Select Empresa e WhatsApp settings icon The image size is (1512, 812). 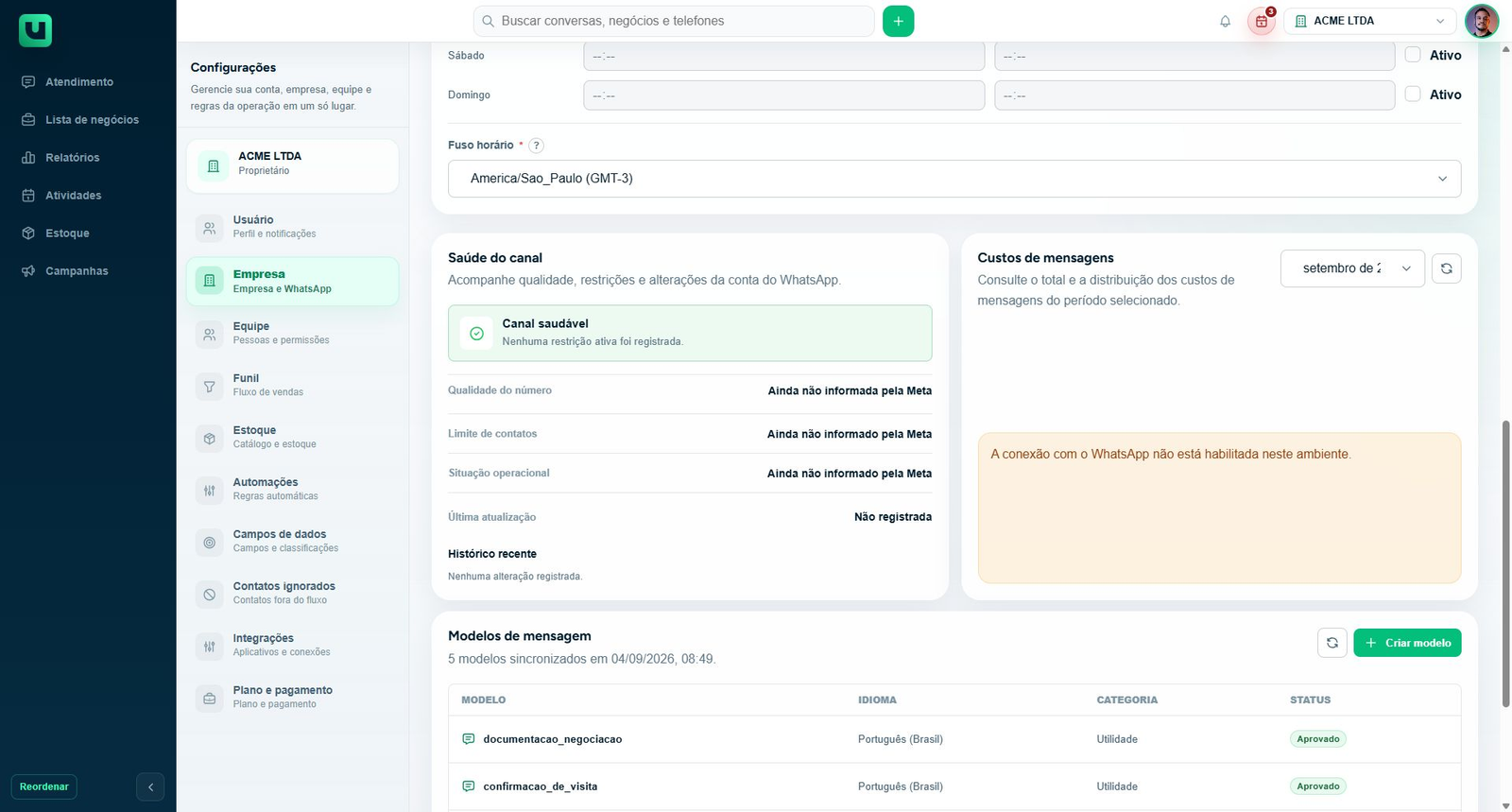(x=210, y=281)
